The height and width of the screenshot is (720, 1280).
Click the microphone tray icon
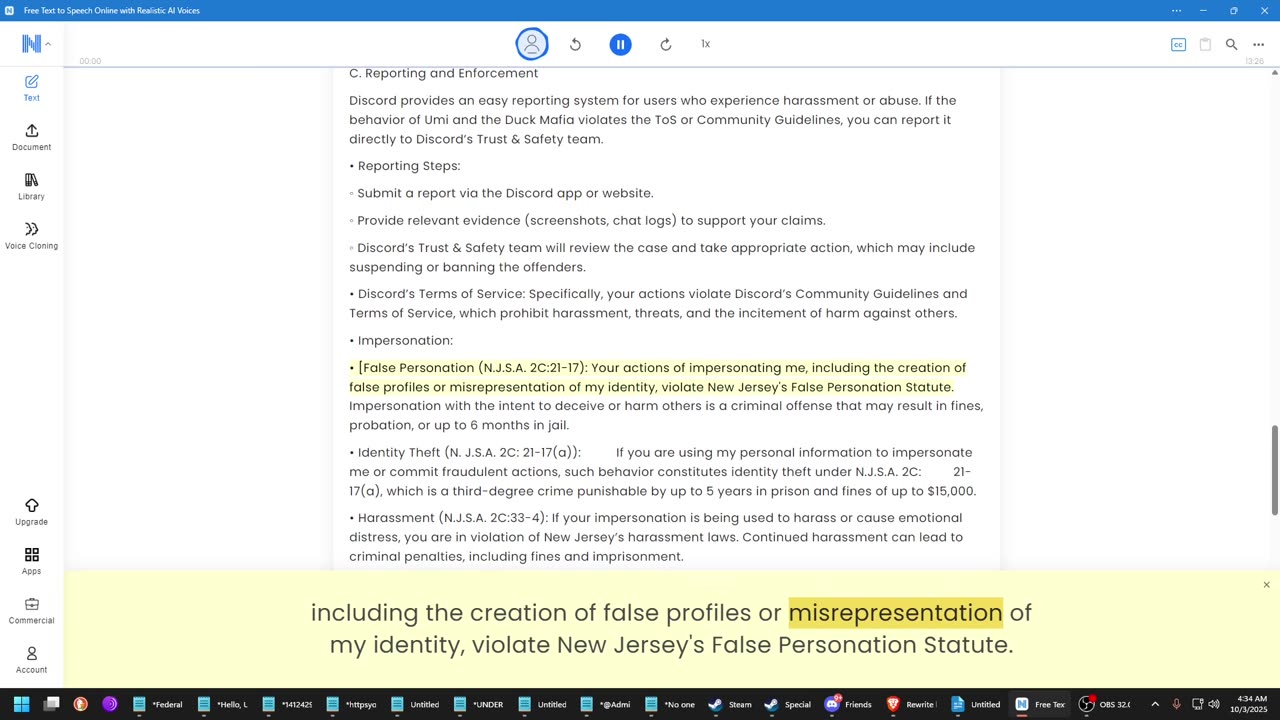1176,704
